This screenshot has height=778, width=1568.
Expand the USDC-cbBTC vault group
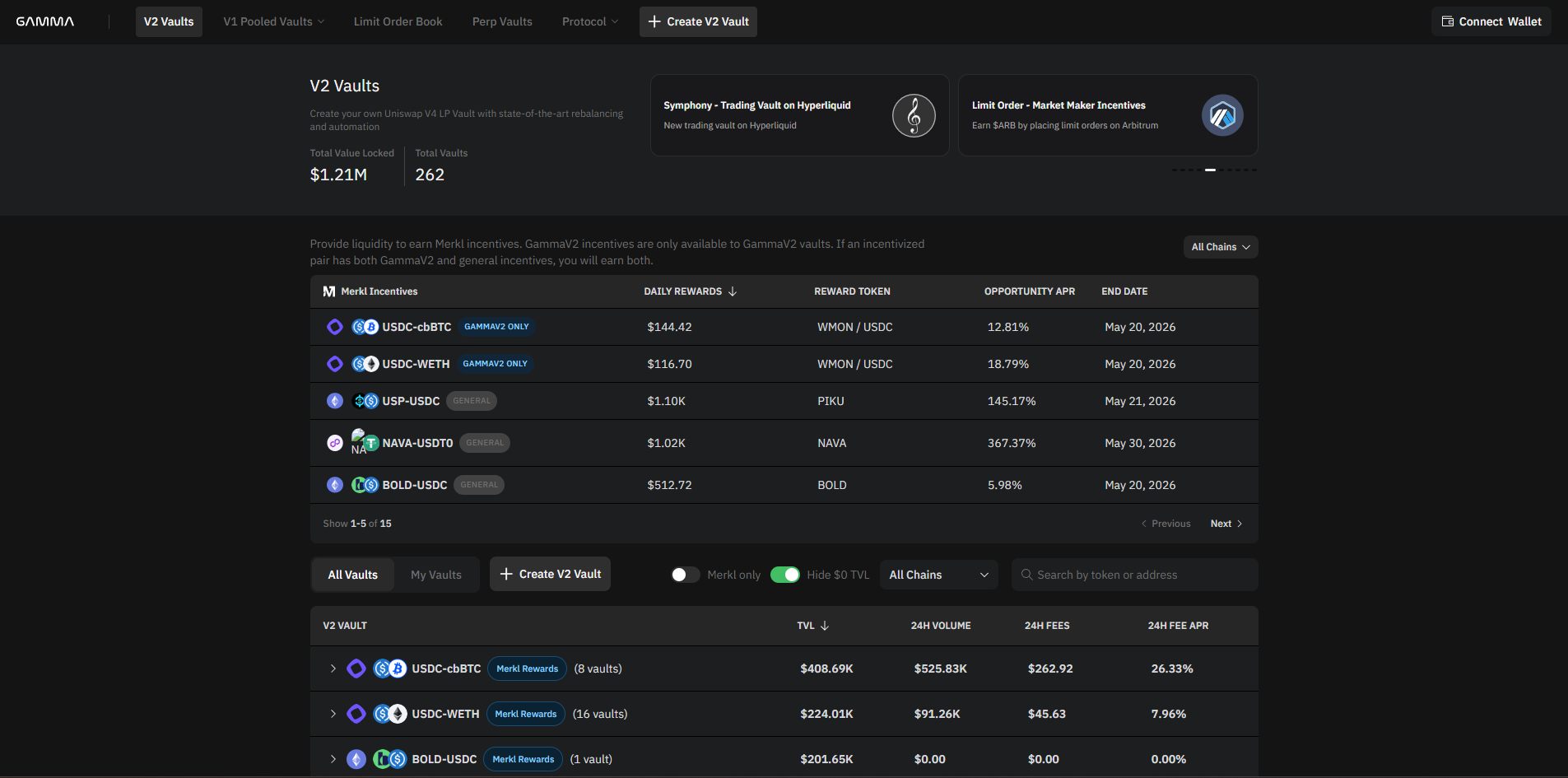[333, 669]
